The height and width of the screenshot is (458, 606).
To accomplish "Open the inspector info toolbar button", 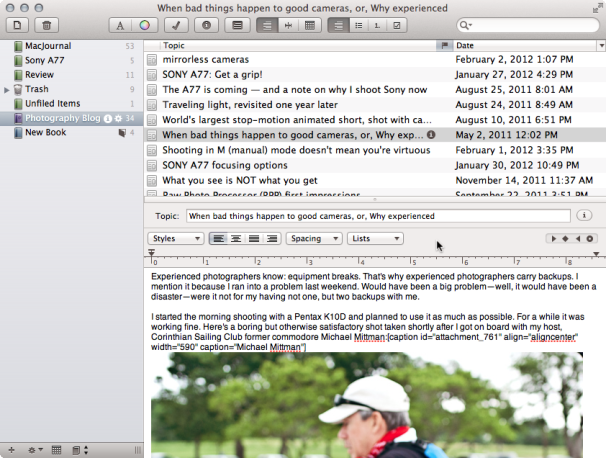I will pos(206,26).
